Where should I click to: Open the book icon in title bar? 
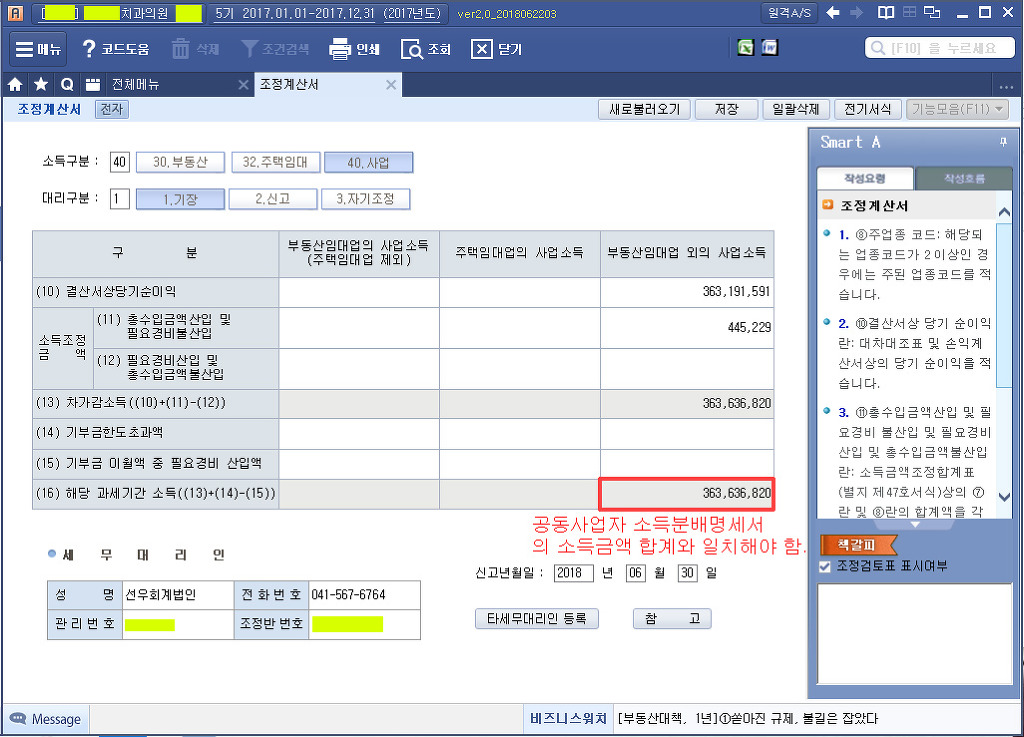tap(886, 12)
